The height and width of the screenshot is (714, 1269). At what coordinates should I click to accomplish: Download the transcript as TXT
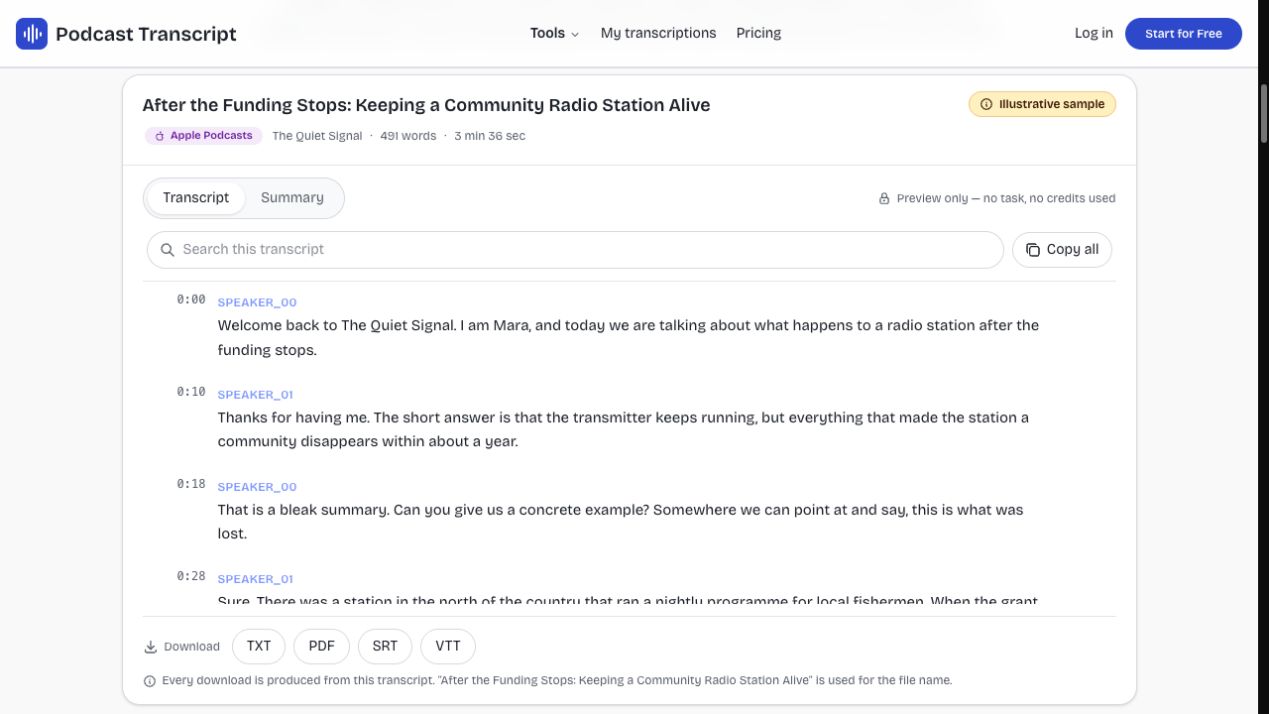[x=259, y=646]
